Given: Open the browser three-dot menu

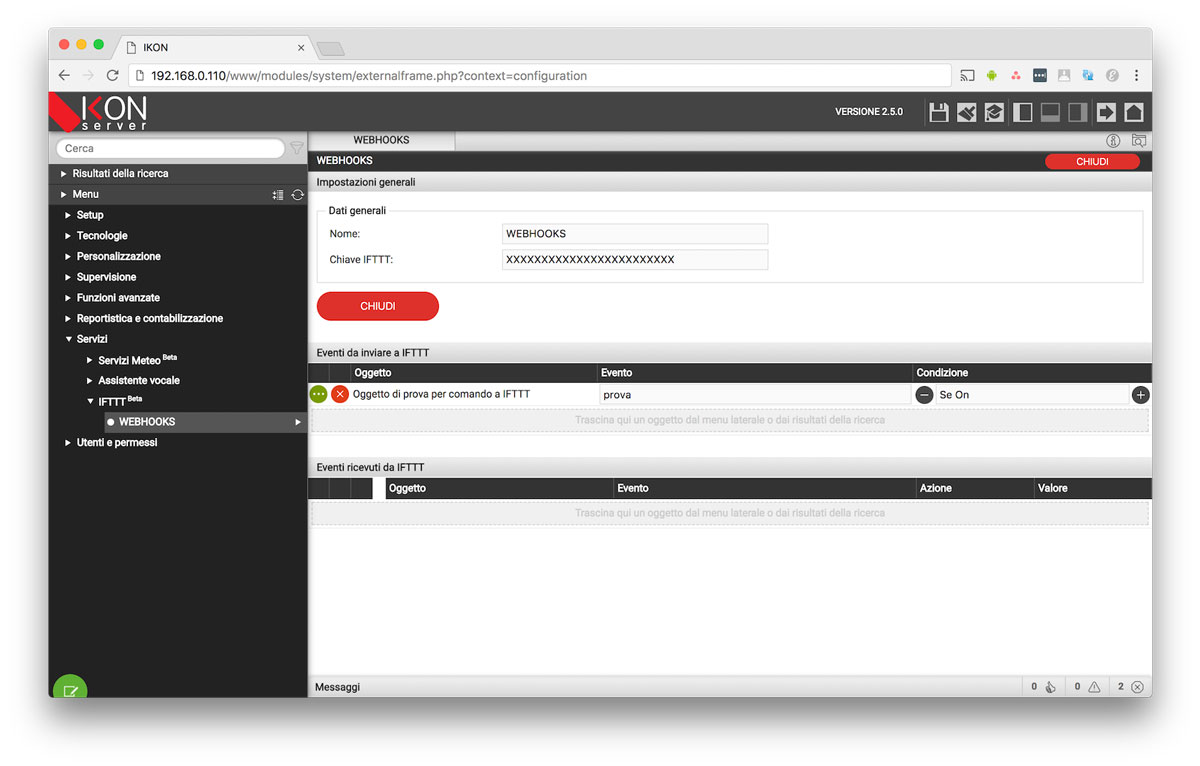Looking at the screenshot, I should pos(1137,75).
